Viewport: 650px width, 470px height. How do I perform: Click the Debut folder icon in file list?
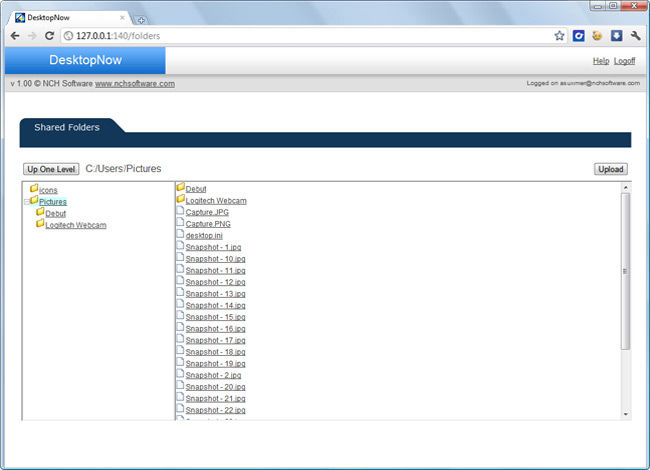(x=180, y=188)
